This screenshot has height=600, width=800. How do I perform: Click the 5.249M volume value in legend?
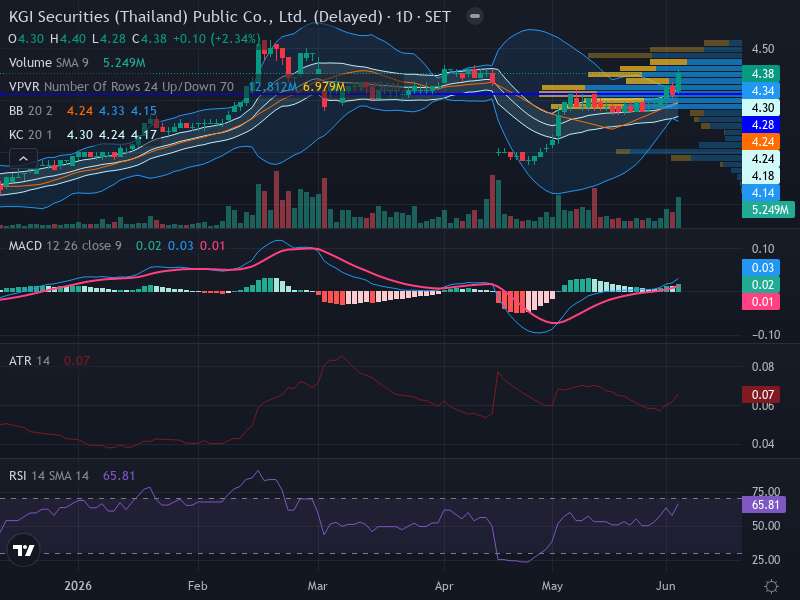(x=124, y=63)
